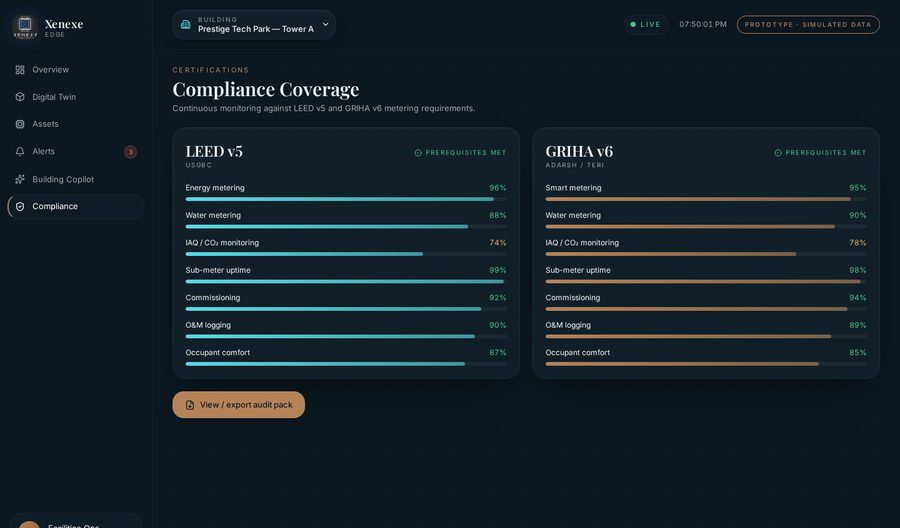Click the Digital Twin cube icon
Viewport: 900px width, 528px height.
tap(20, 97)
